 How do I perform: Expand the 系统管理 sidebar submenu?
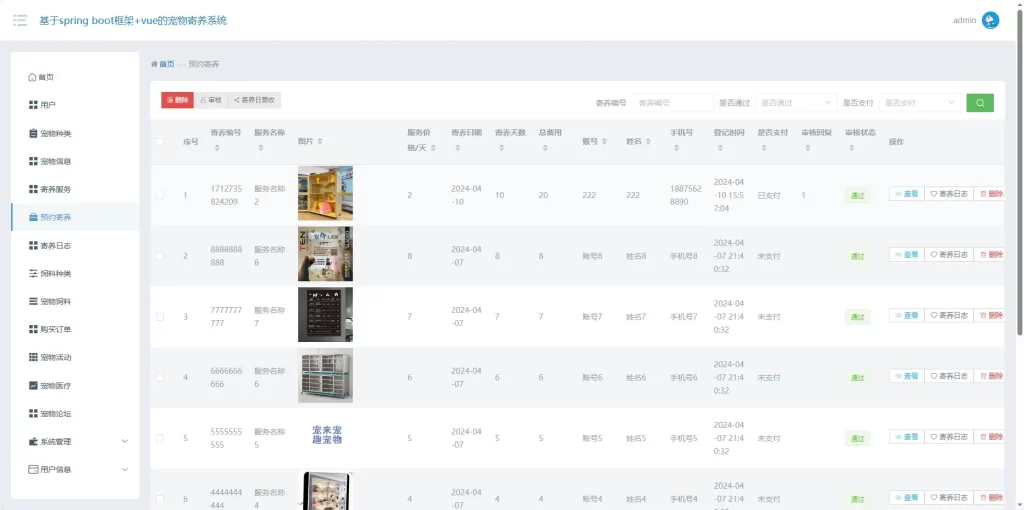124,441
